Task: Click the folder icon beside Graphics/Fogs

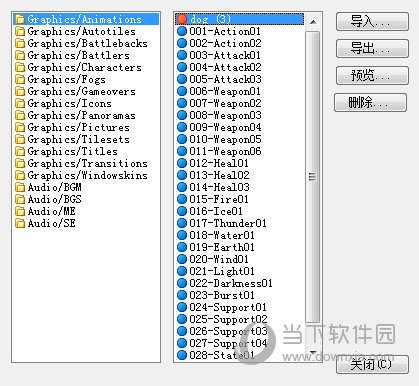Action: tap(20, 79)
